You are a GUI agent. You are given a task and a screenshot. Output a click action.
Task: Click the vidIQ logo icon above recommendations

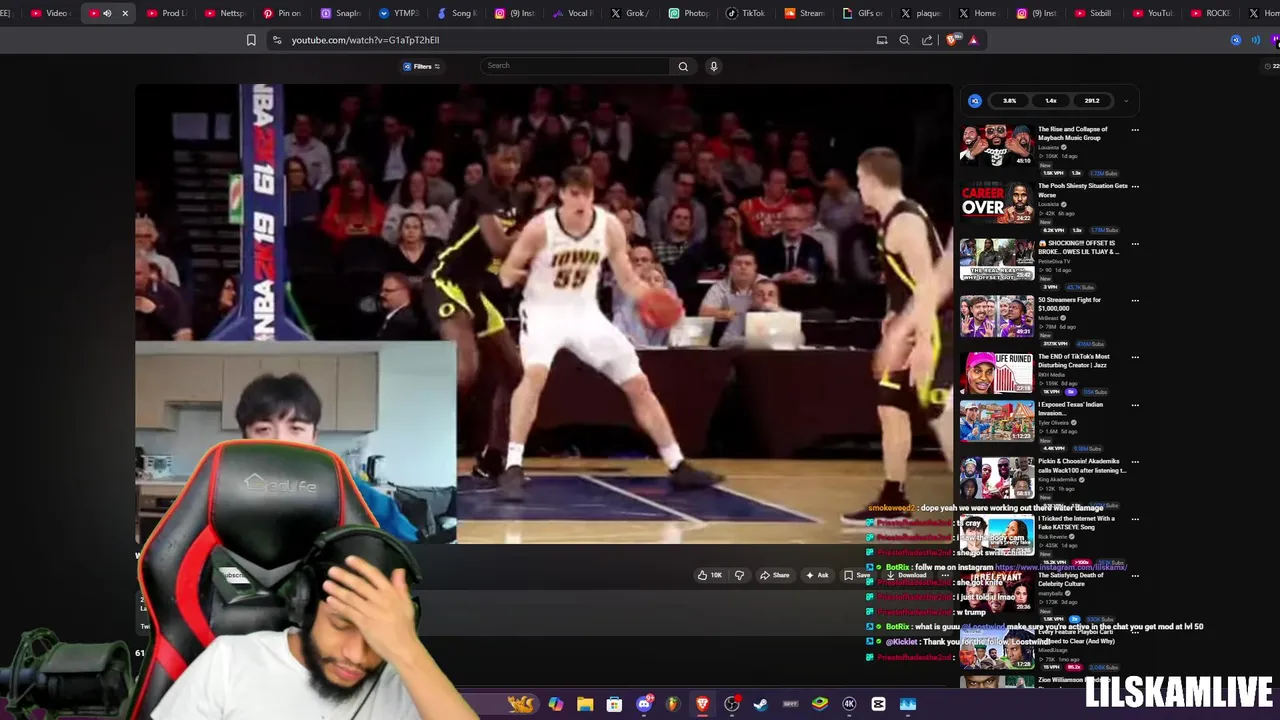pyautogui.click(x=975, y=101)
